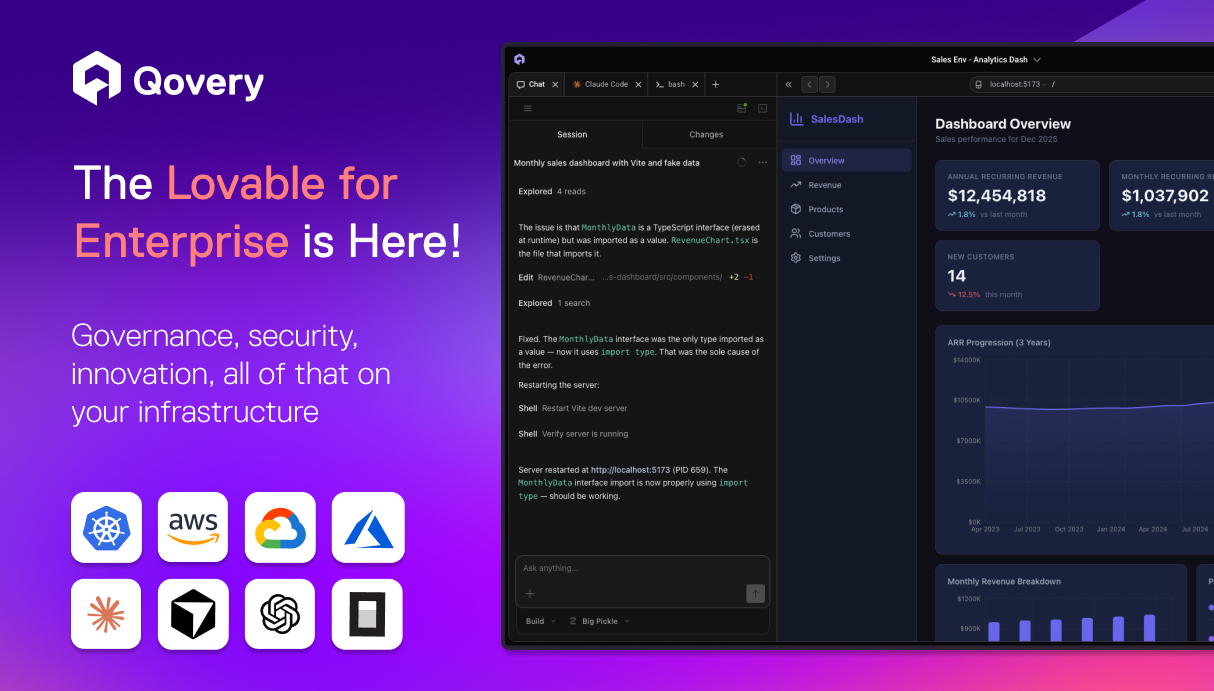This screenshot has width=1214, height=691.
Task: Click the Monthly Revenue Breakdown title
Action: (1004, 581)
